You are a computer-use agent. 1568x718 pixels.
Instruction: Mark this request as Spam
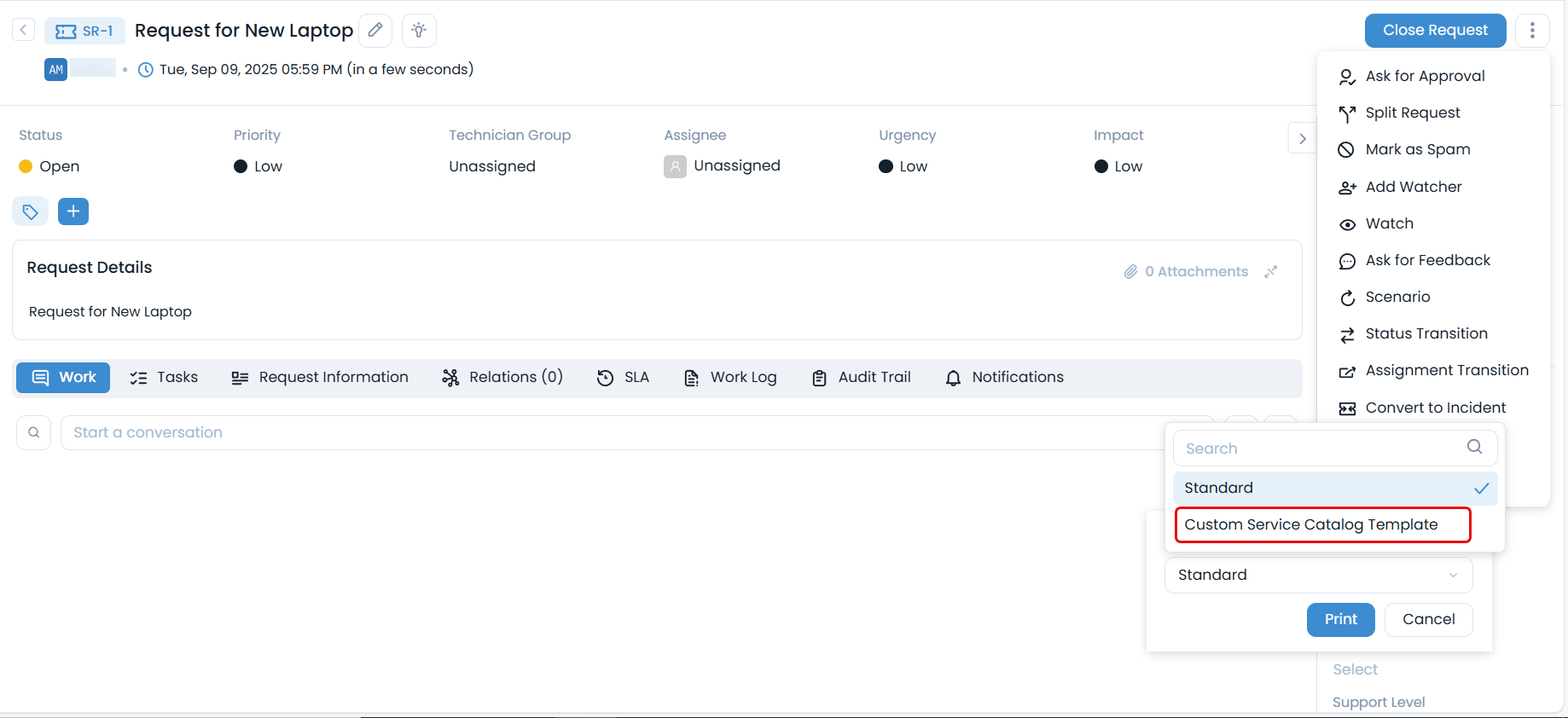click(x=1417, y=149)
